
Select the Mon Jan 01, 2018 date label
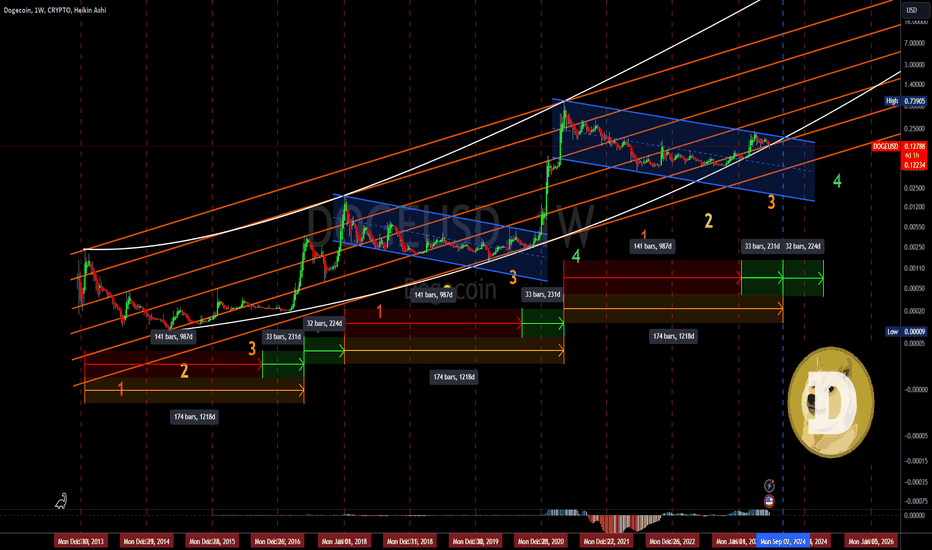point(344,541)
